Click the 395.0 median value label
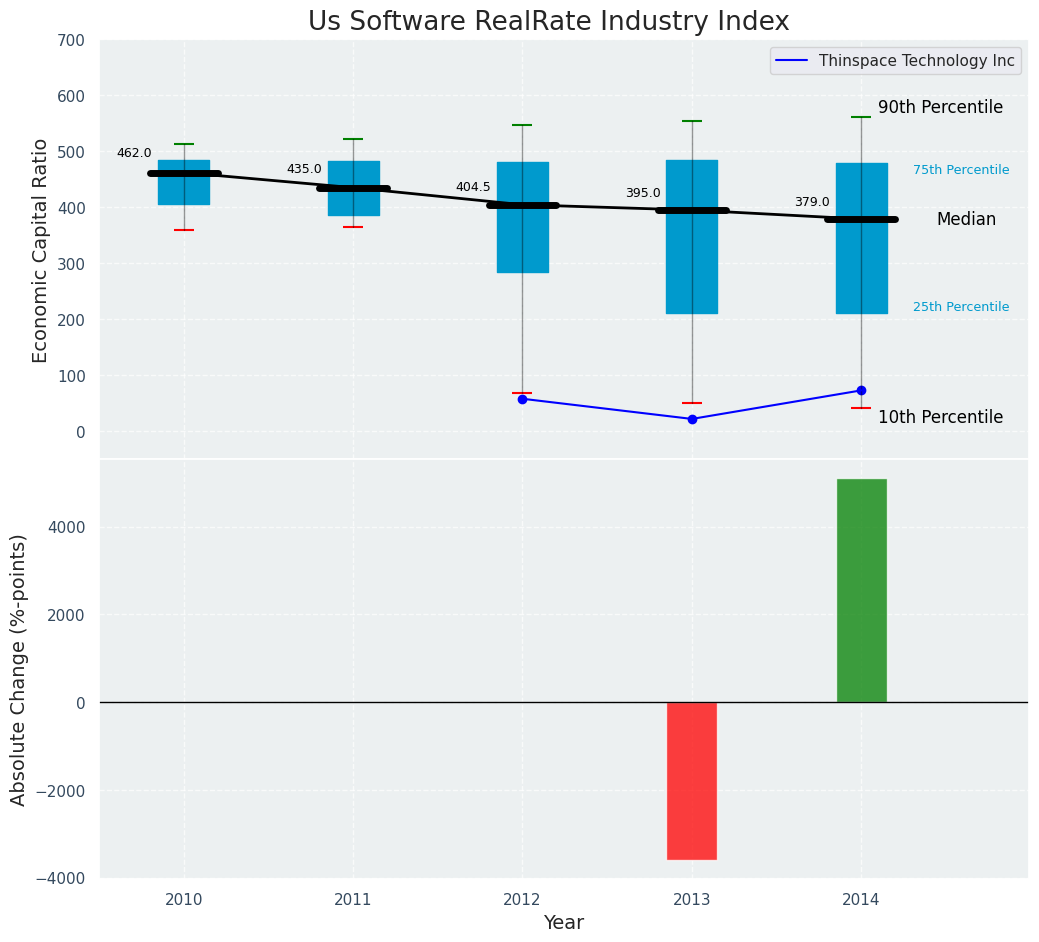 (x=643, y=193)
